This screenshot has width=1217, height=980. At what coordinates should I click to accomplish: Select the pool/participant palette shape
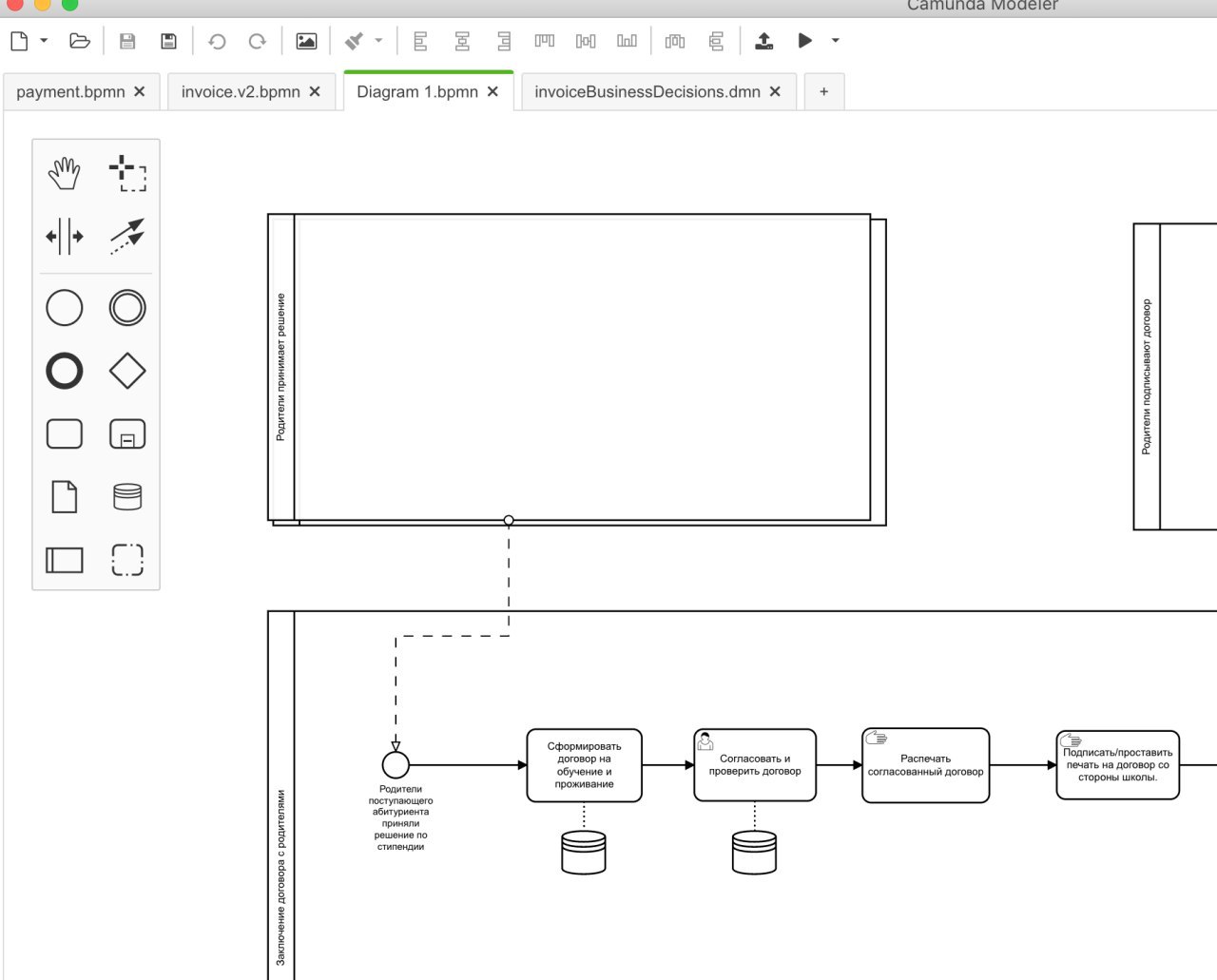[x=65, y=559]
